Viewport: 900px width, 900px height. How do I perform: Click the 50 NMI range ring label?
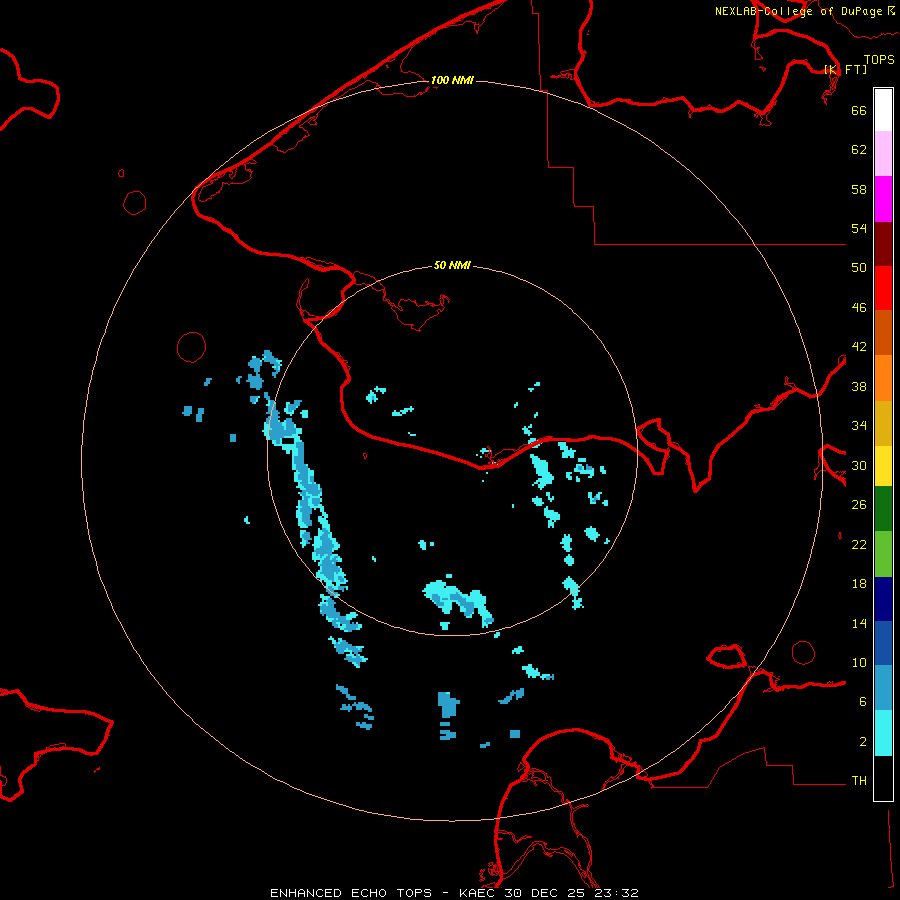click(x=452, y=265)
